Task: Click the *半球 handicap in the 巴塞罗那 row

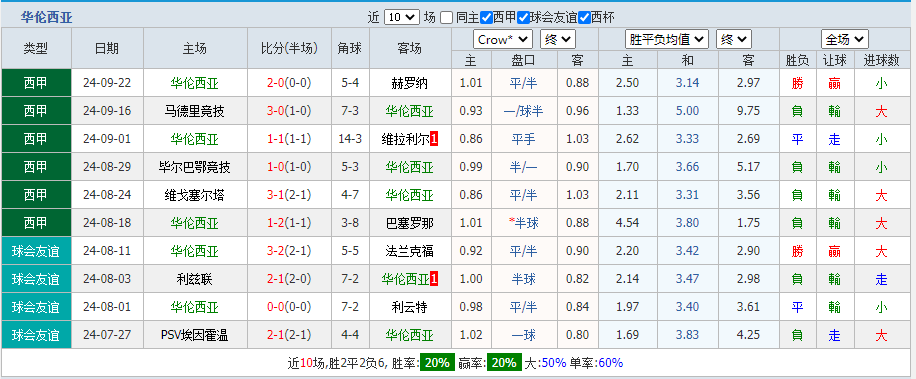Action: tap(523, 223)
